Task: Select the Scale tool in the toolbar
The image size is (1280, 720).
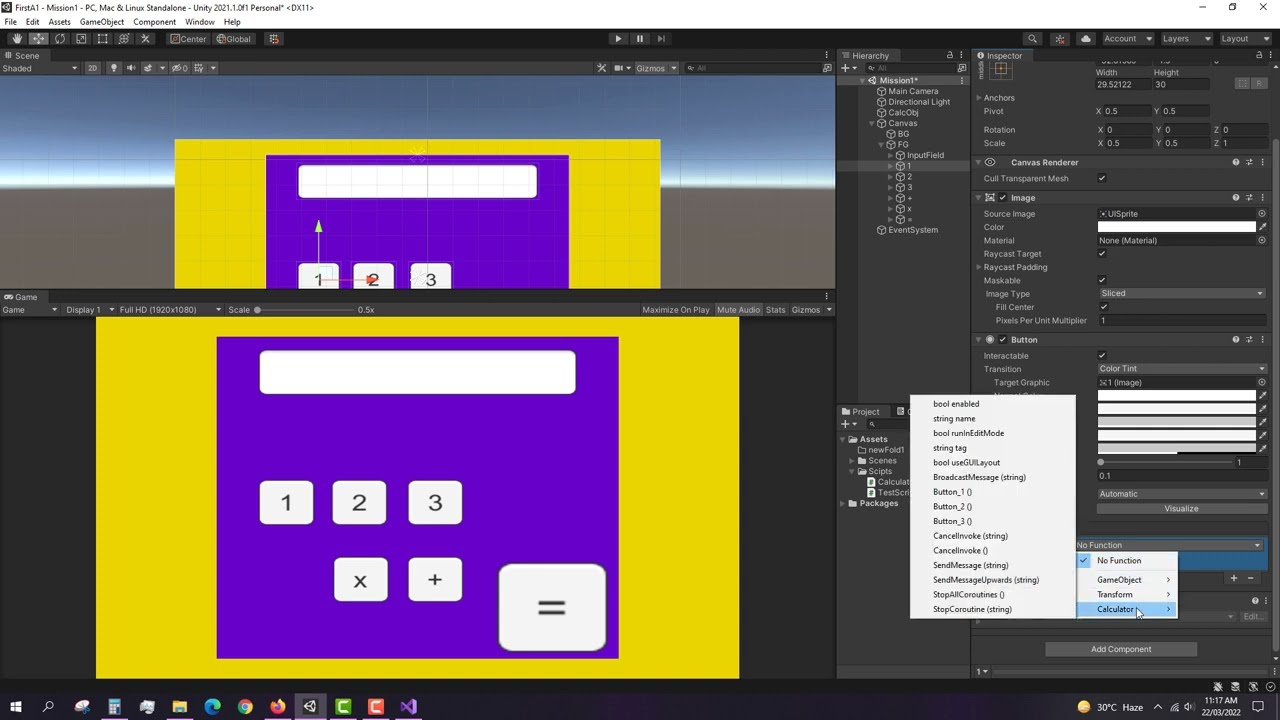Action: point(81,39)
